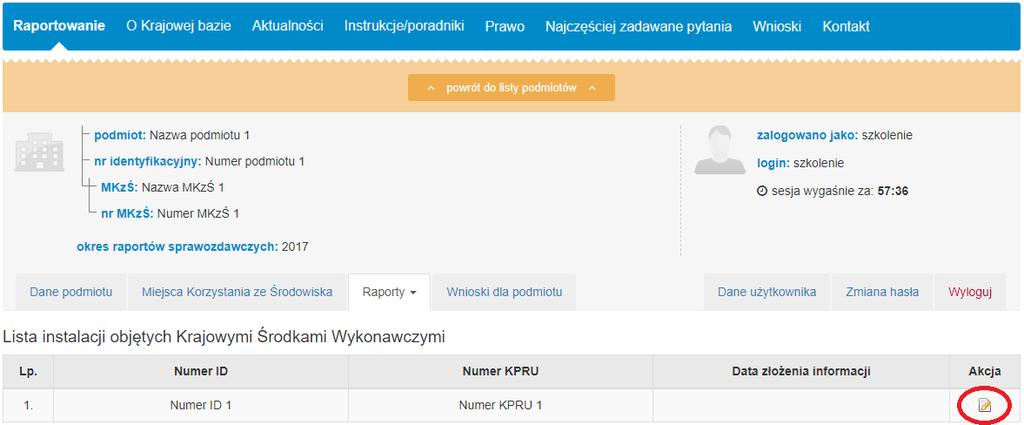
Task: Click the podmiot label
Action: [x=120, y=136]
